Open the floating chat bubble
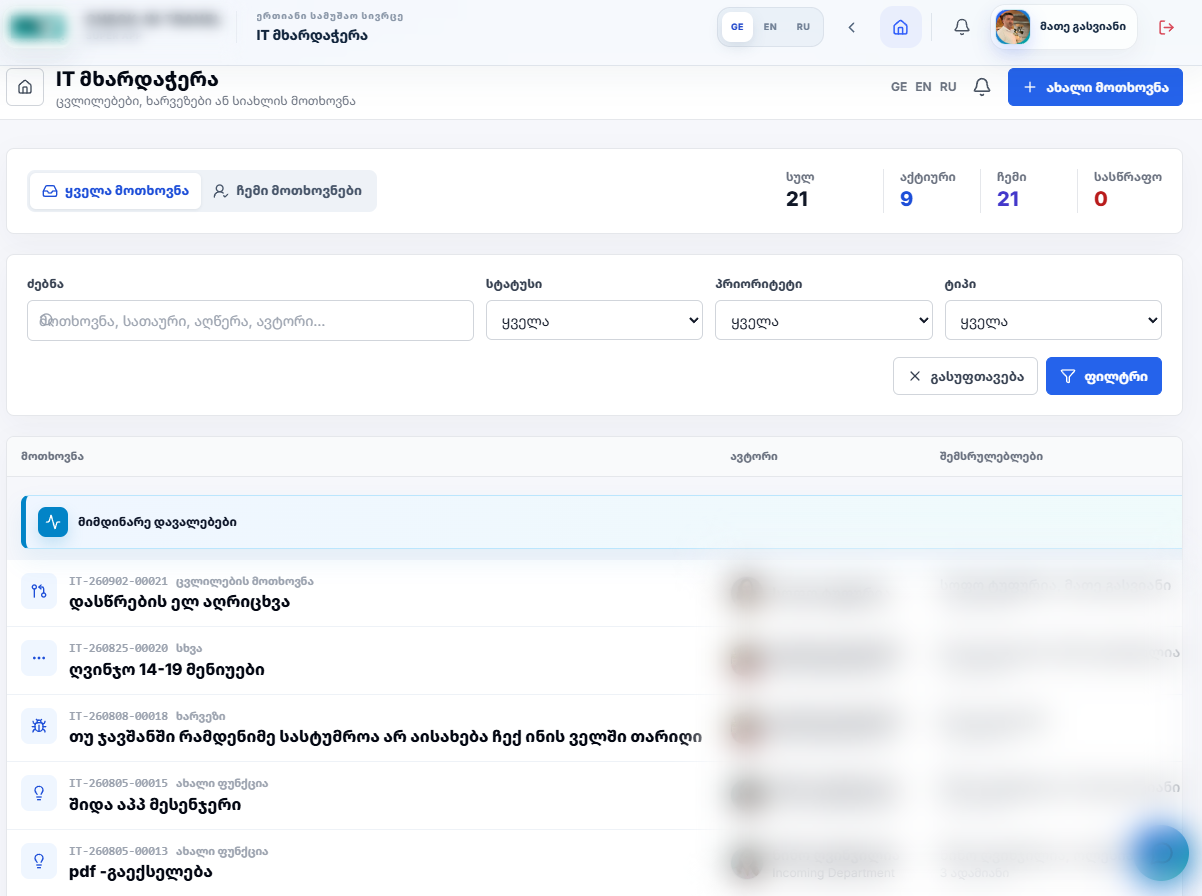Image resolution: width=1202 pixels, height=896 pixels. [x=1162, y=853]
